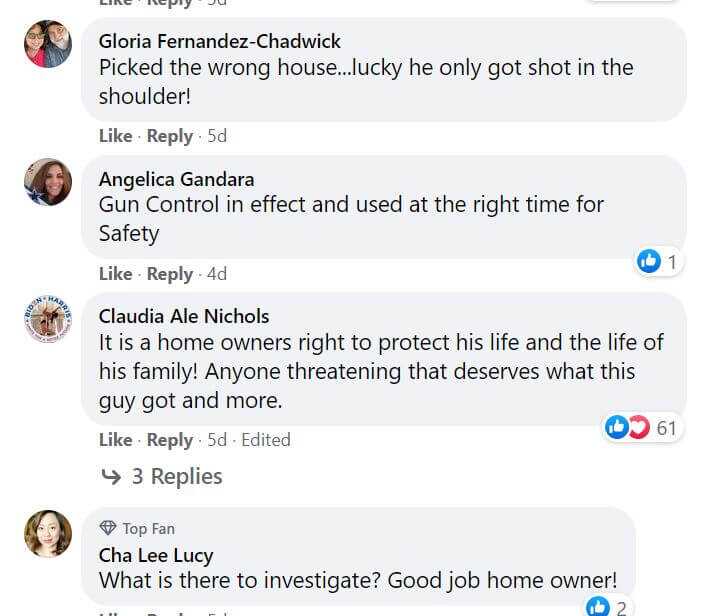
Task: Open Cha Lee Lucy's profile picture
Action: (x=48, y=533)
